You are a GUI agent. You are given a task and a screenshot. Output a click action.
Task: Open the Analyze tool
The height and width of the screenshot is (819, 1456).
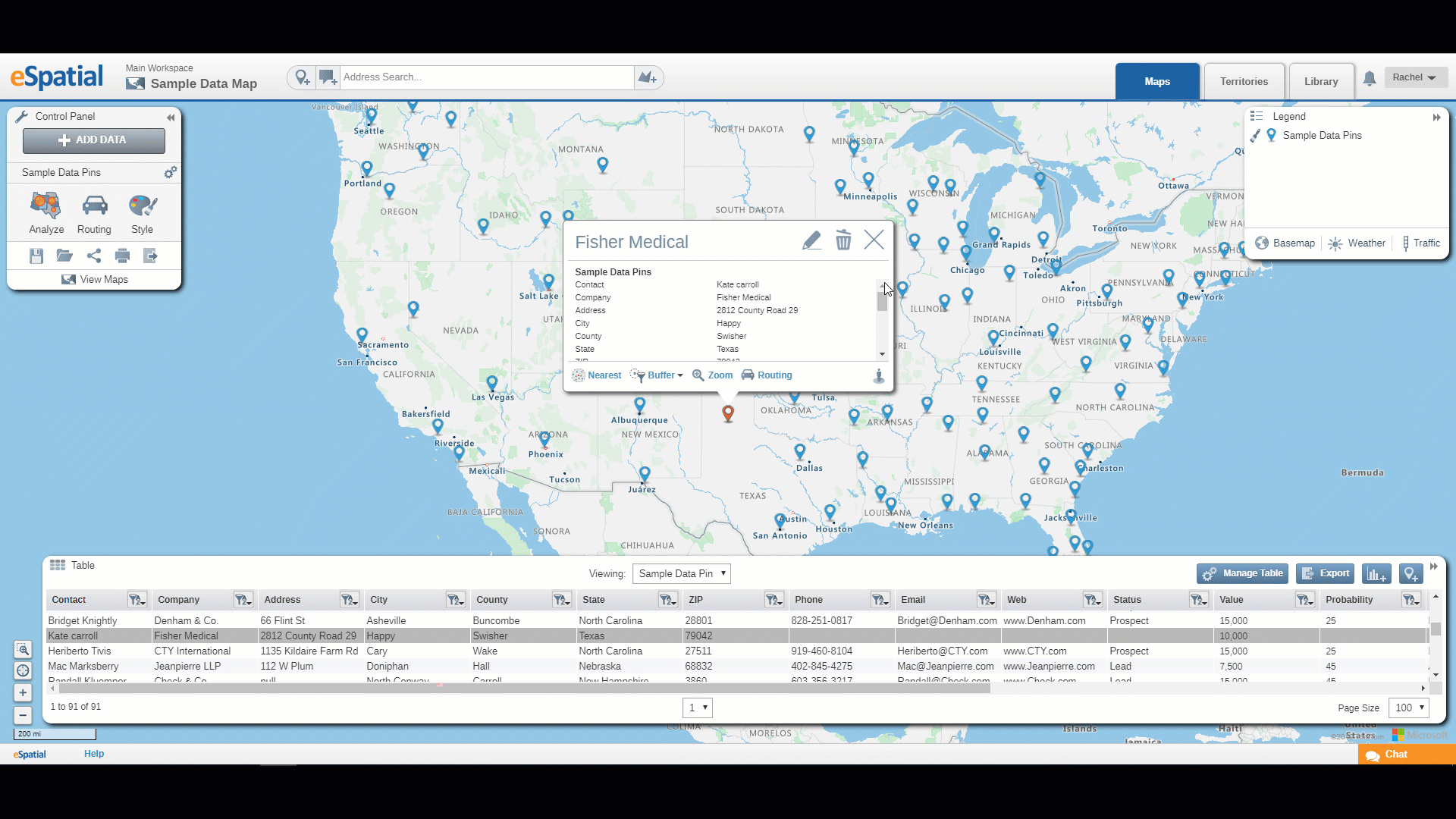pyautogui.click(x=46, y=213)
